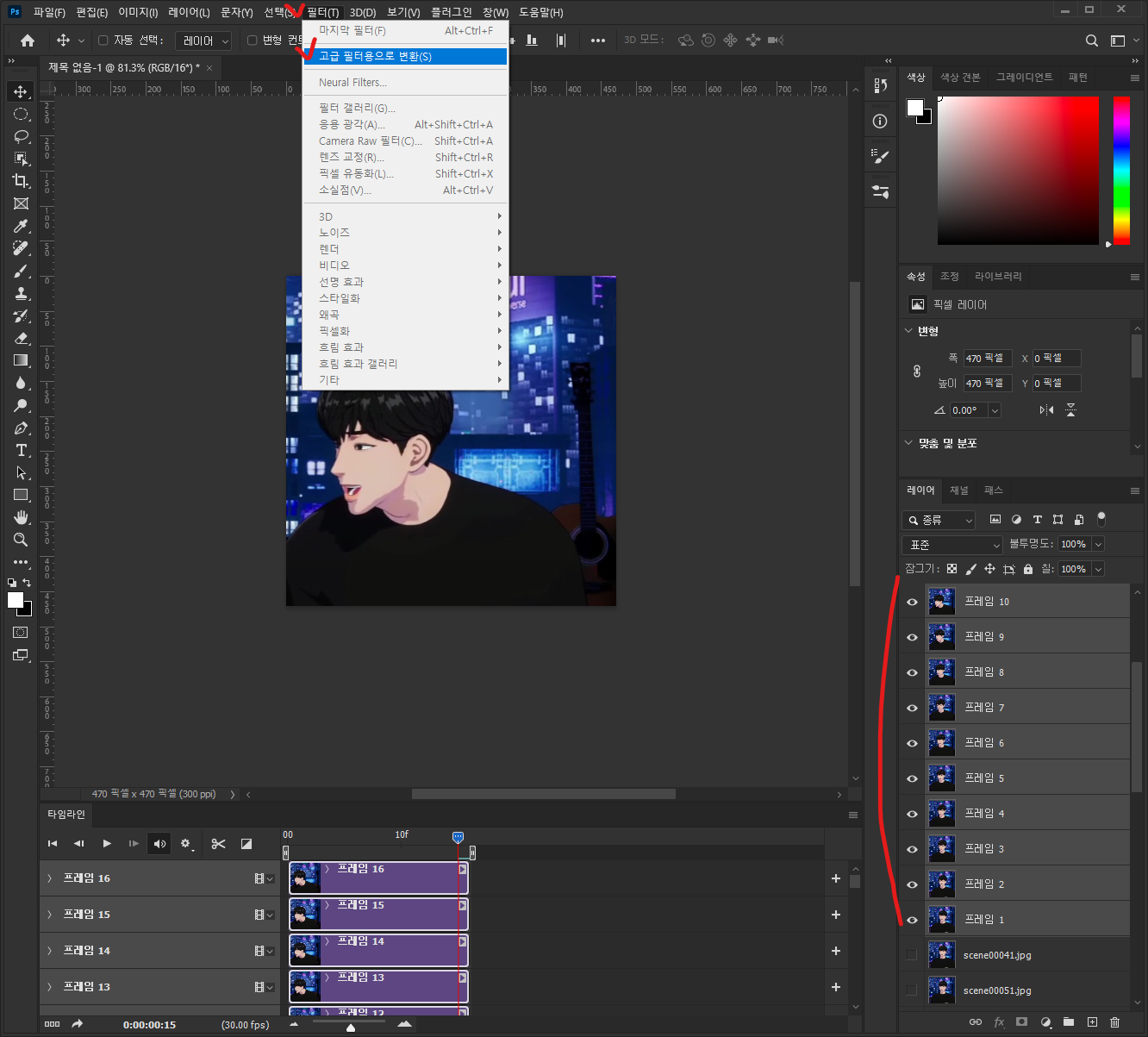1148x1037 pixels.
Task: Flip horizontal icon in Properties panel
Action: pos(1046,410)
